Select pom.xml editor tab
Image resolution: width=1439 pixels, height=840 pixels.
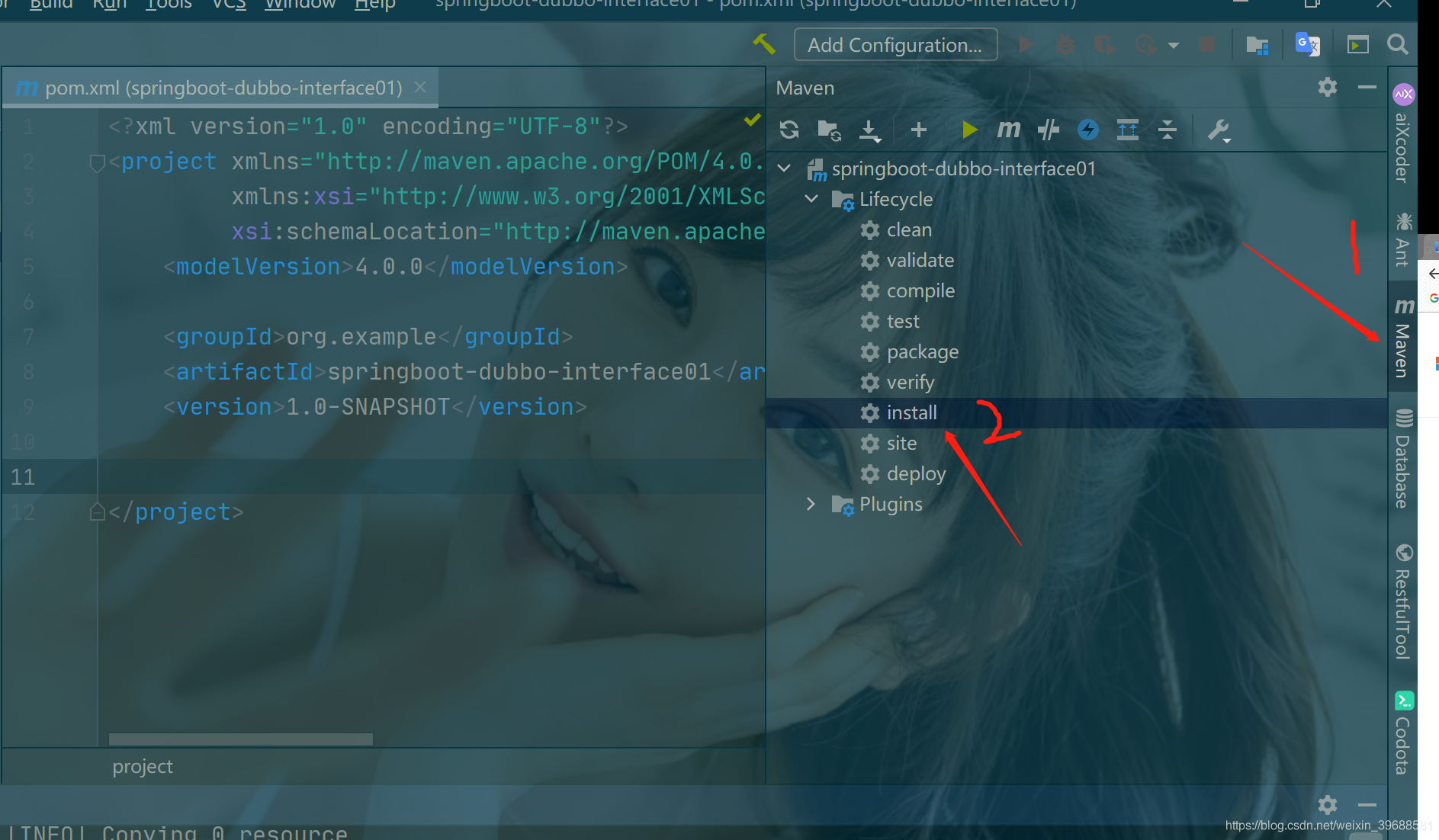click(220, 88)
